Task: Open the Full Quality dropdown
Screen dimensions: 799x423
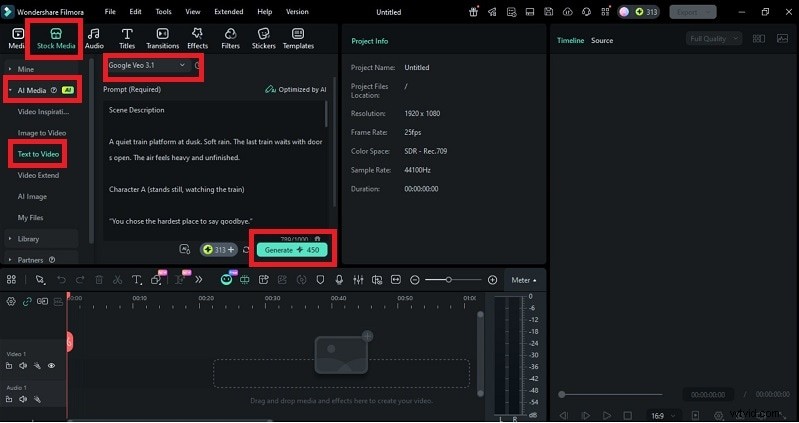Action: [x=713, y=39]
